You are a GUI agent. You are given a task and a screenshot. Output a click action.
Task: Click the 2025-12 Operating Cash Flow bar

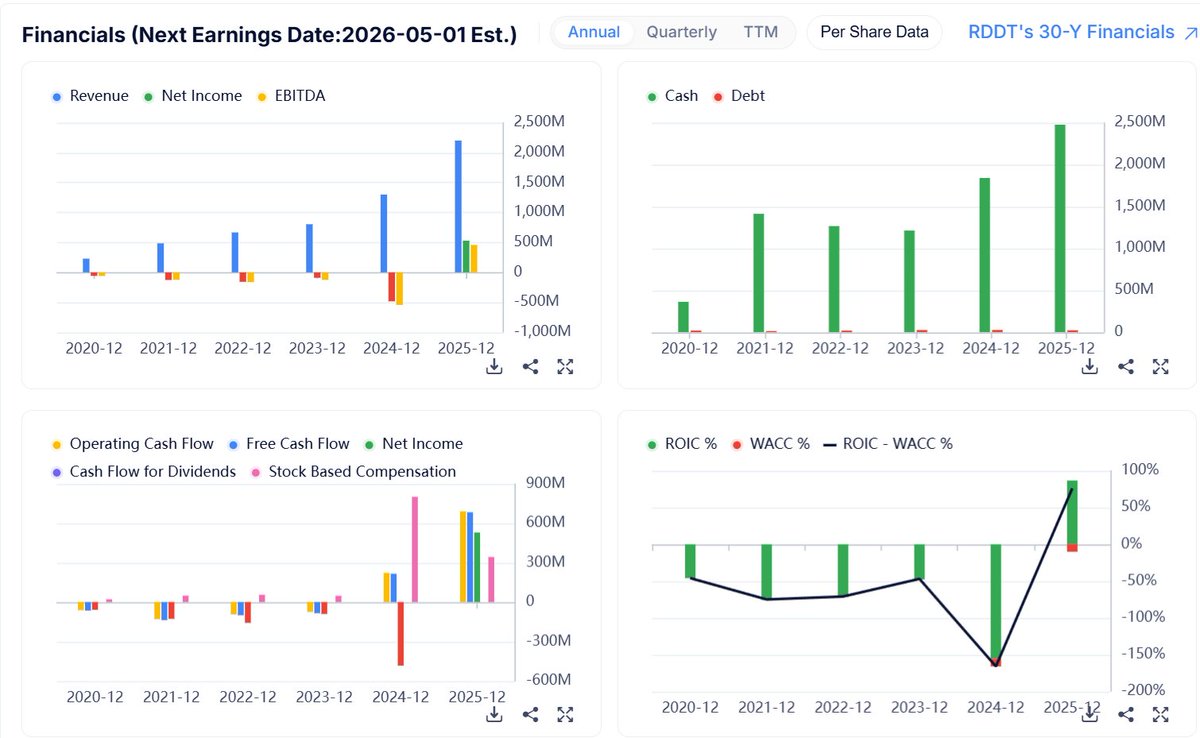(x=463, y=557)
